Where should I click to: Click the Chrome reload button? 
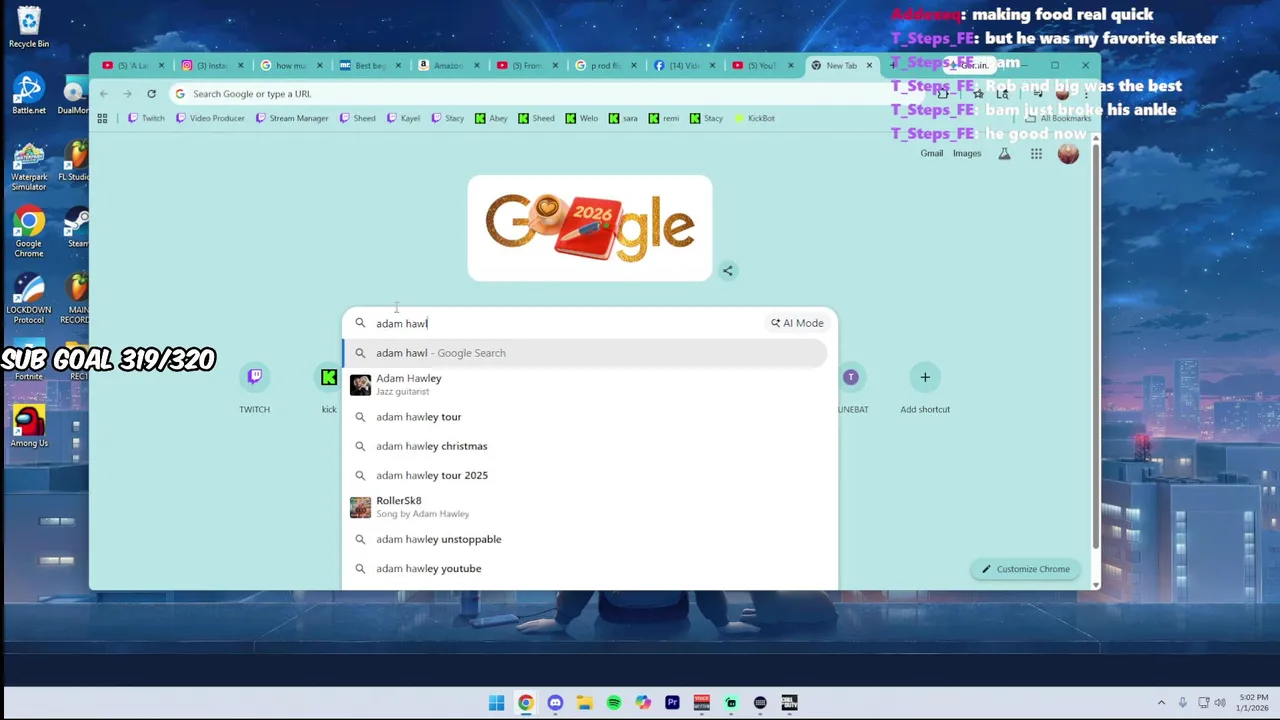point(151,94)
